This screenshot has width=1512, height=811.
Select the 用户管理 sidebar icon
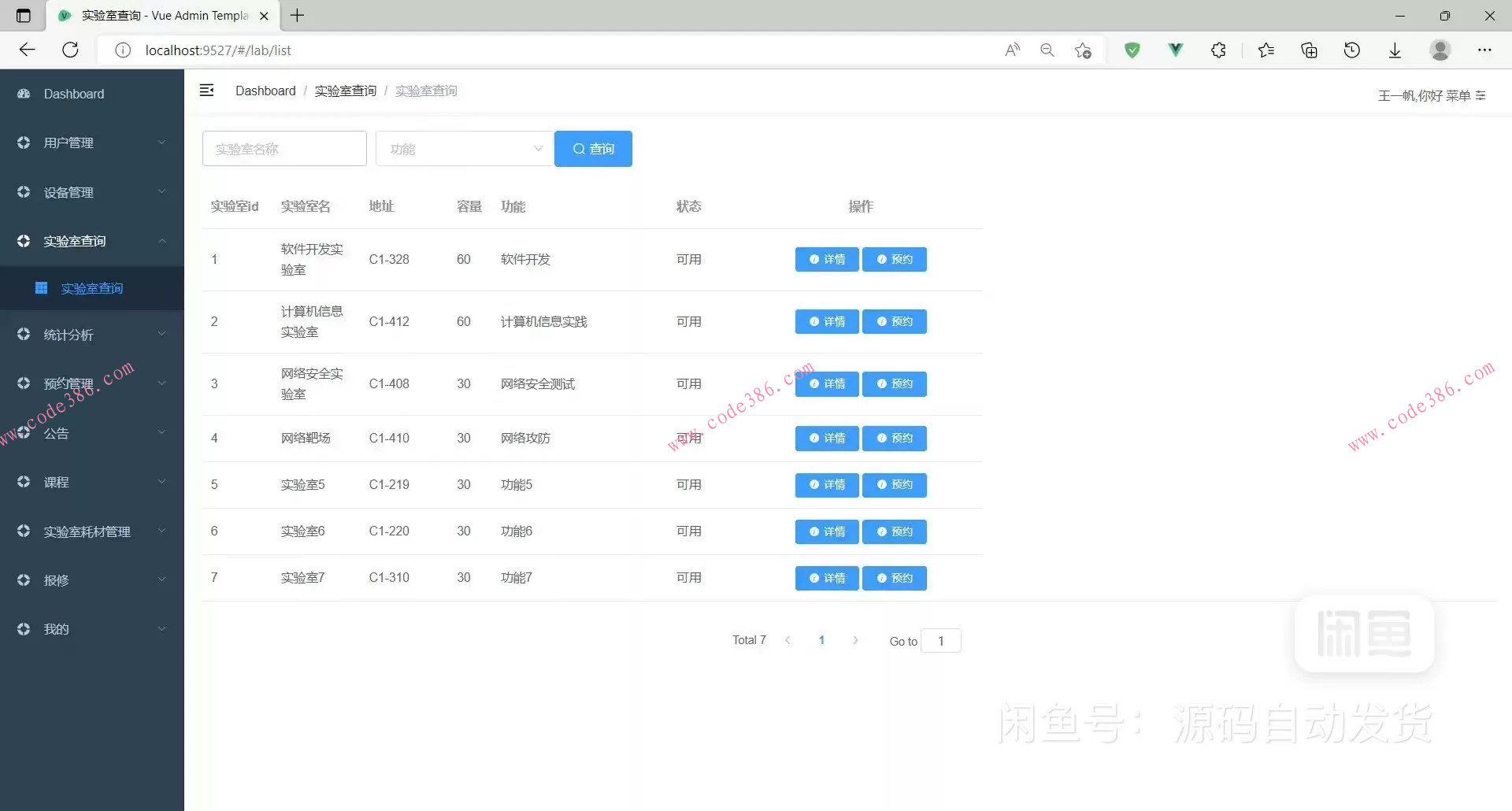pos(23,143)
